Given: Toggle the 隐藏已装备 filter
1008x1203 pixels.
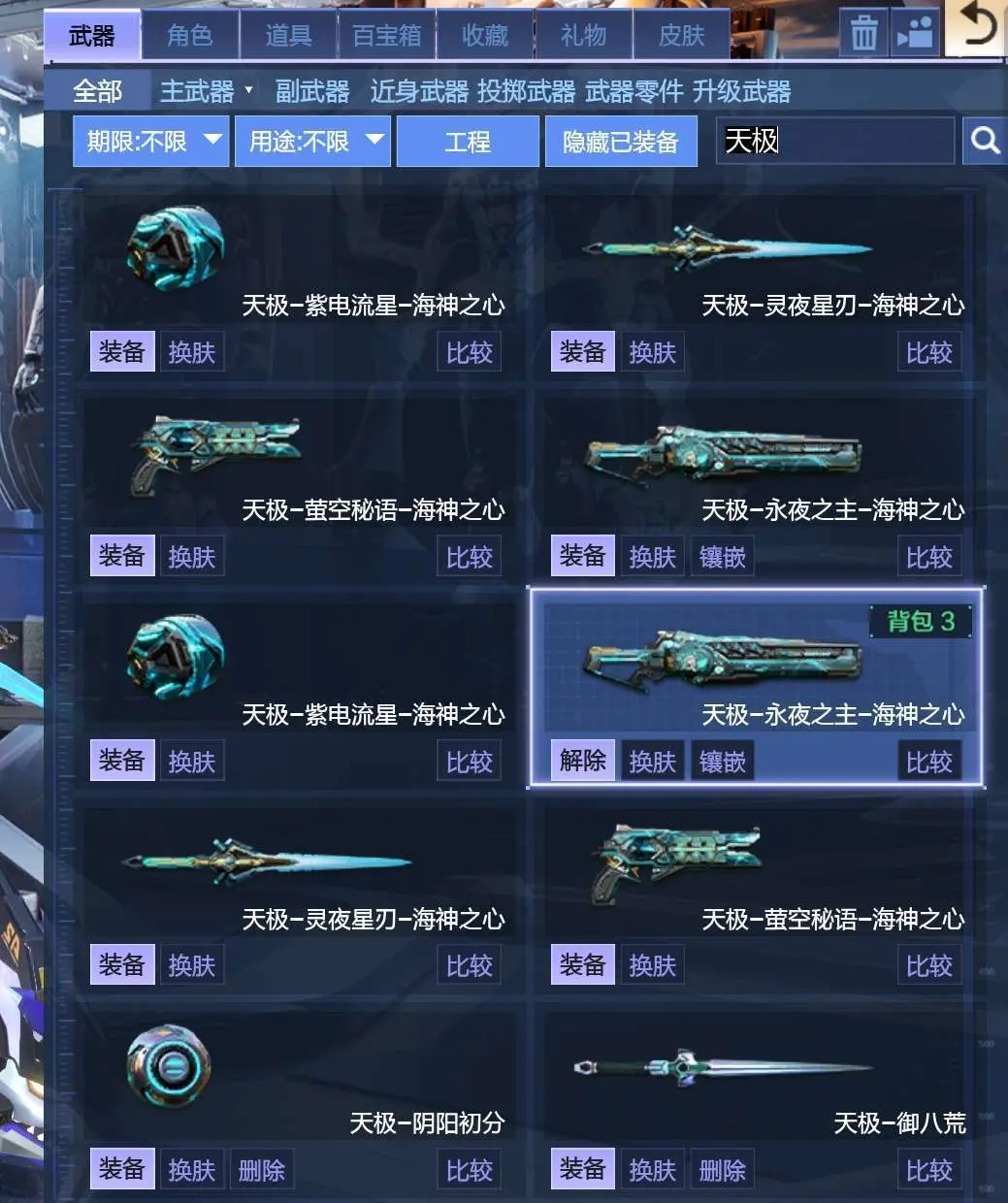Looking at the screenshot, I should click(621, 142).
